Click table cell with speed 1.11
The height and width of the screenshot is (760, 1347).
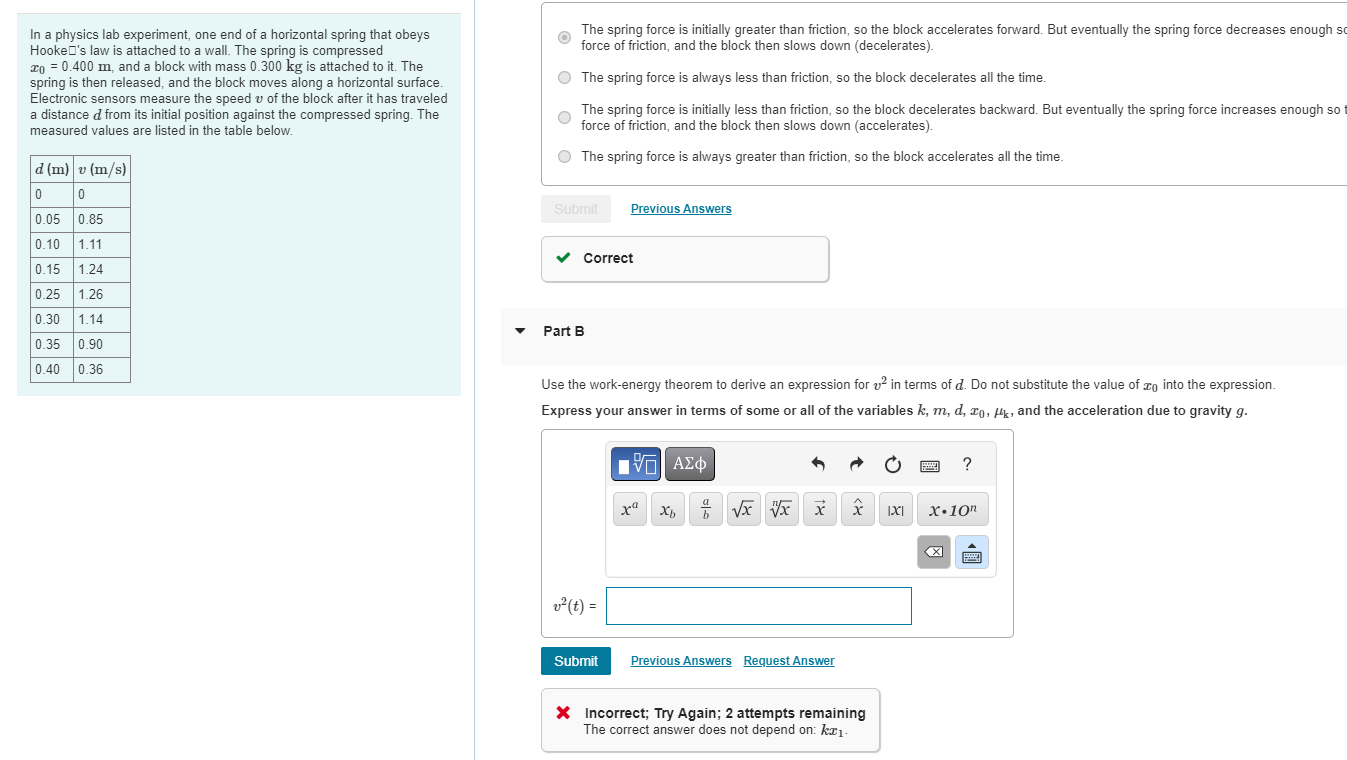pyautogui.click(x=102, y=245)
